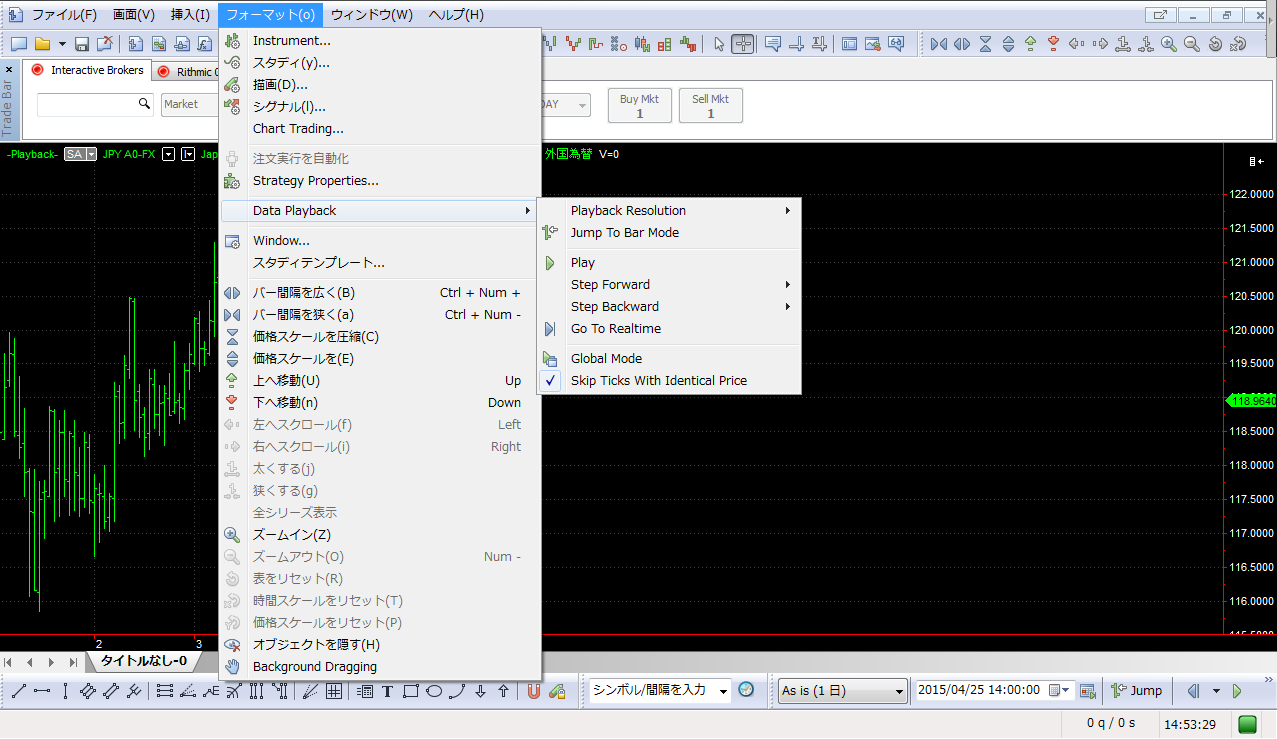The height and width of the screenshot is (739, 1277).
Task: Switch to the Interactive Brokers tab
Action: pos(89,71)
